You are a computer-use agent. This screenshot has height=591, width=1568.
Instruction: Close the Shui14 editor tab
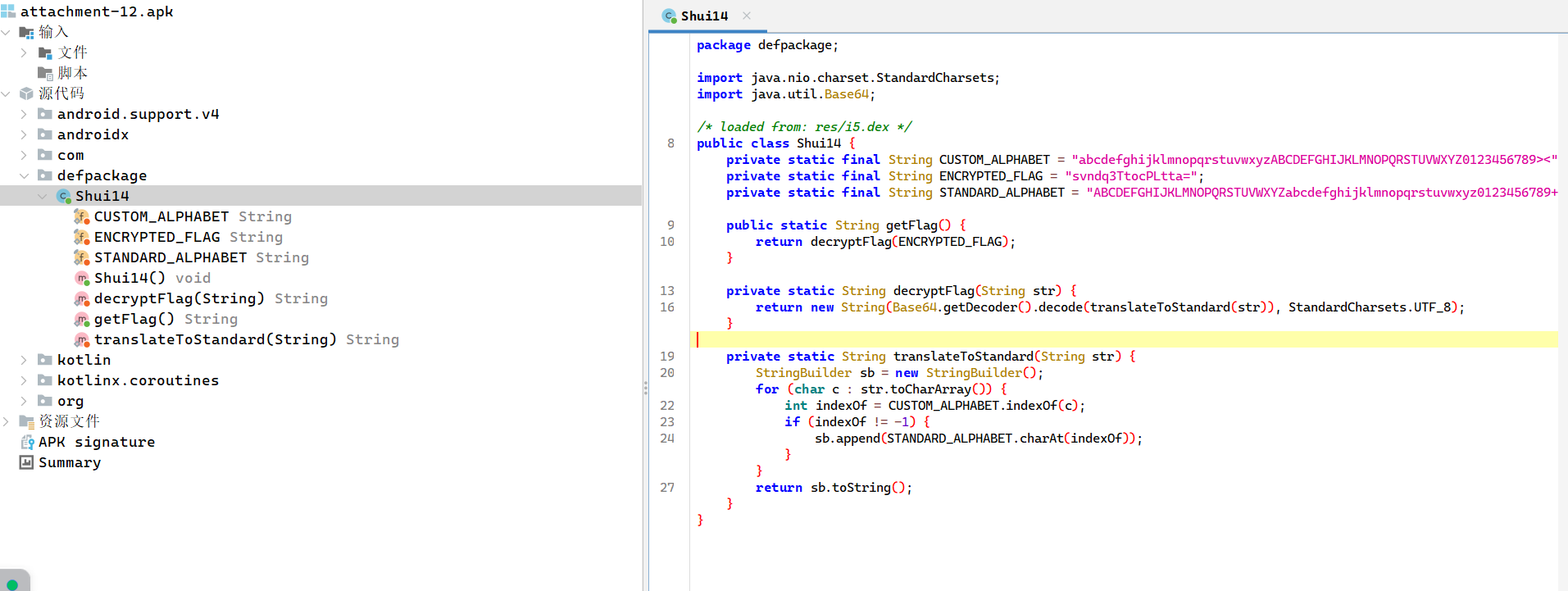point(747,16)
